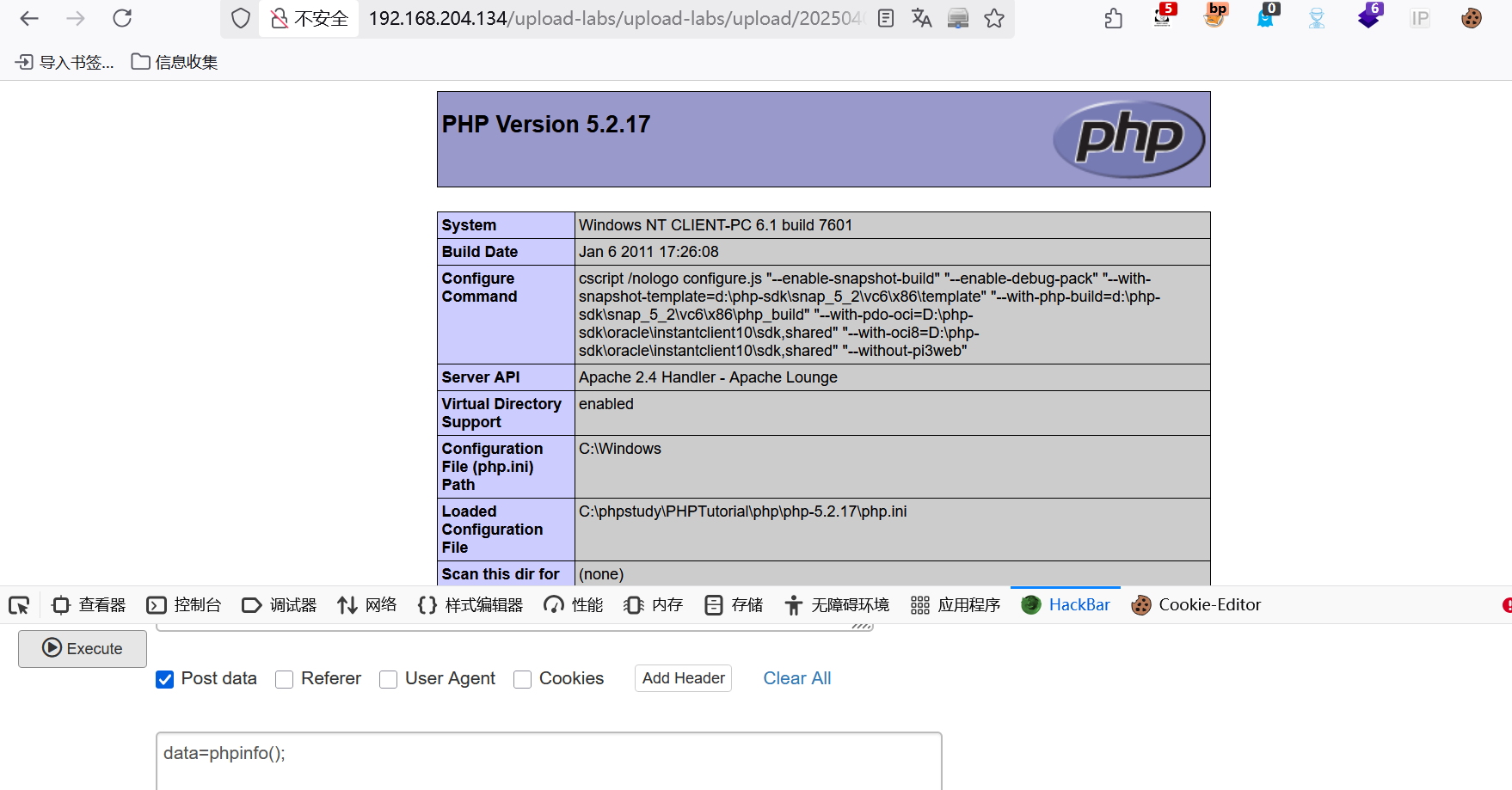
Task: Go forward to the next page
Action: (x=76, y=18)
